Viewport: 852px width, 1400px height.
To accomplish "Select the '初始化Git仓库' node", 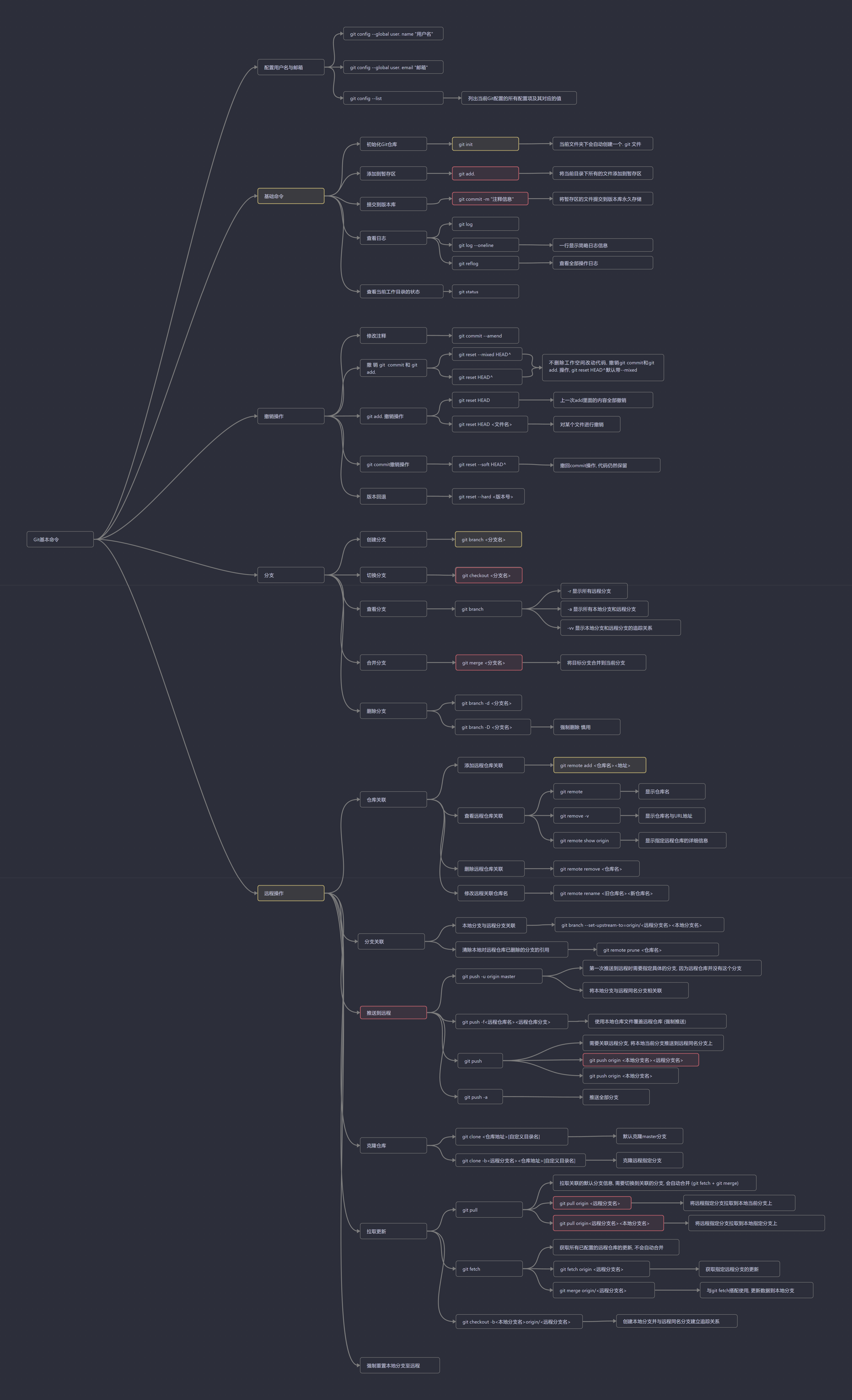I will coord(393,144).
